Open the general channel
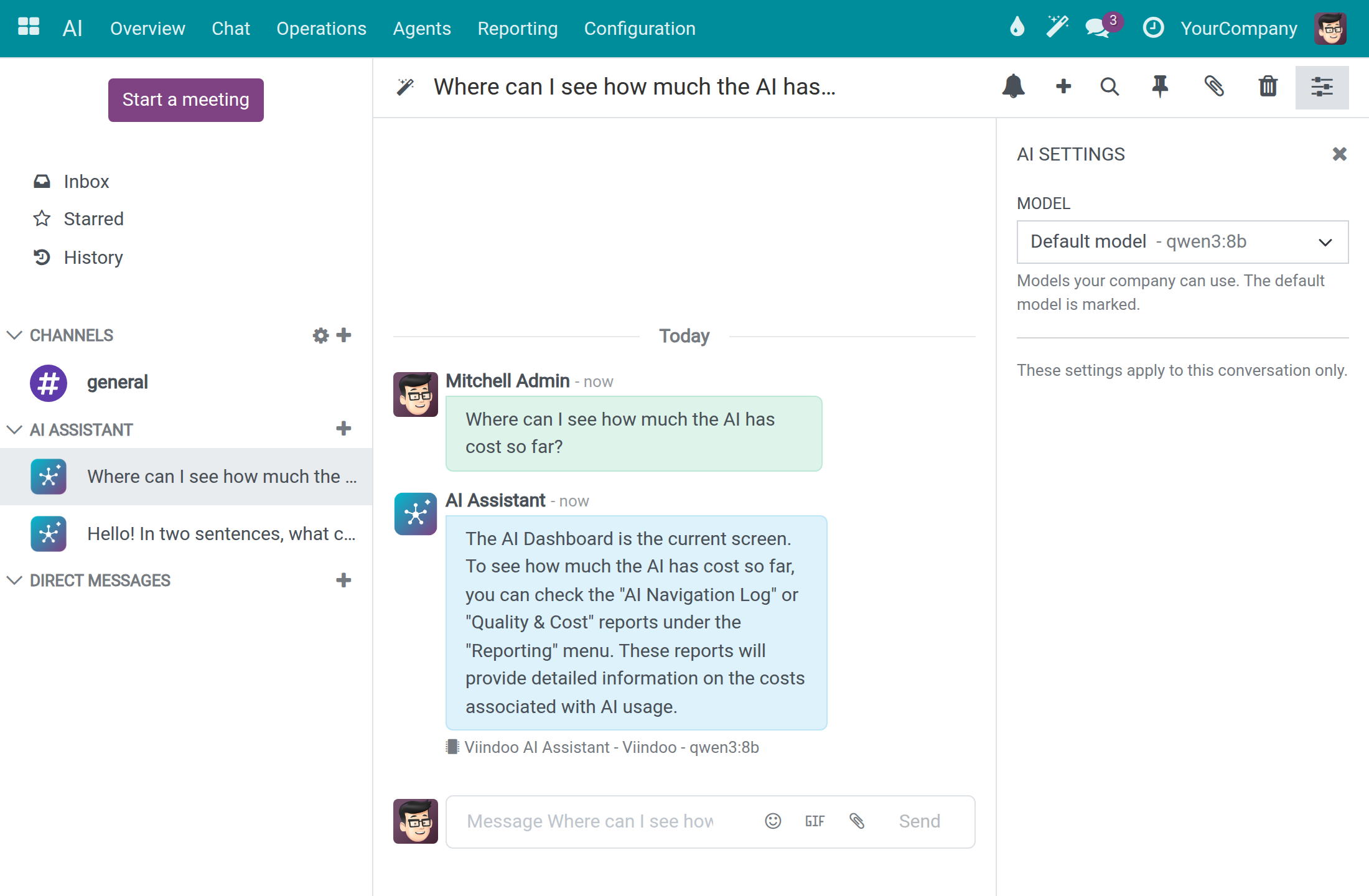The width and height of the screenshot is (1369, 896). pos(186,382)
